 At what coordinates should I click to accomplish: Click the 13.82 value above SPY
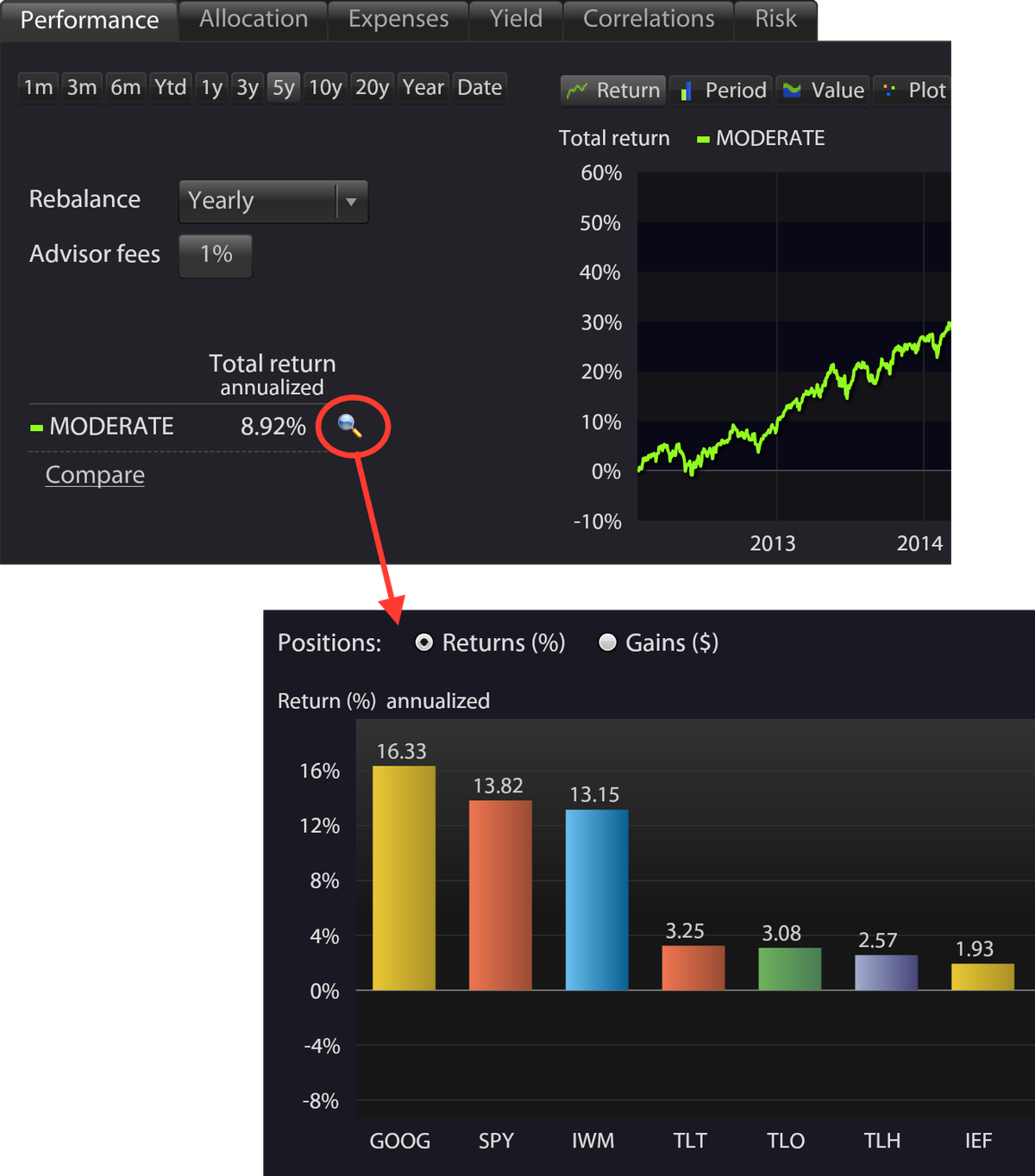coord(499,785)
